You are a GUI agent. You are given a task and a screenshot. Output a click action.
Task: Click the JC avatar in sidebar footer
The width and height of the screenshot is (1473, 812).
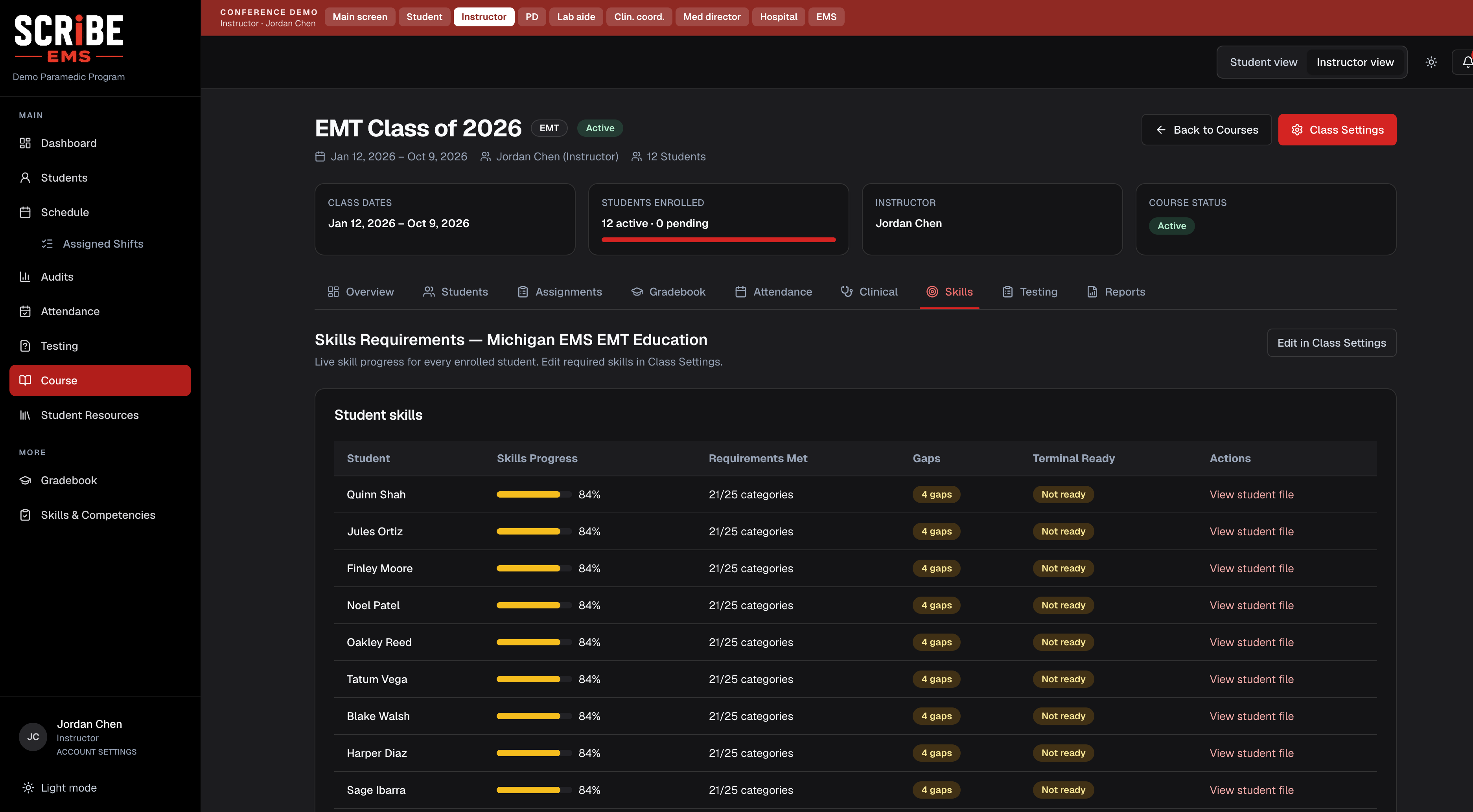(33, 737)
